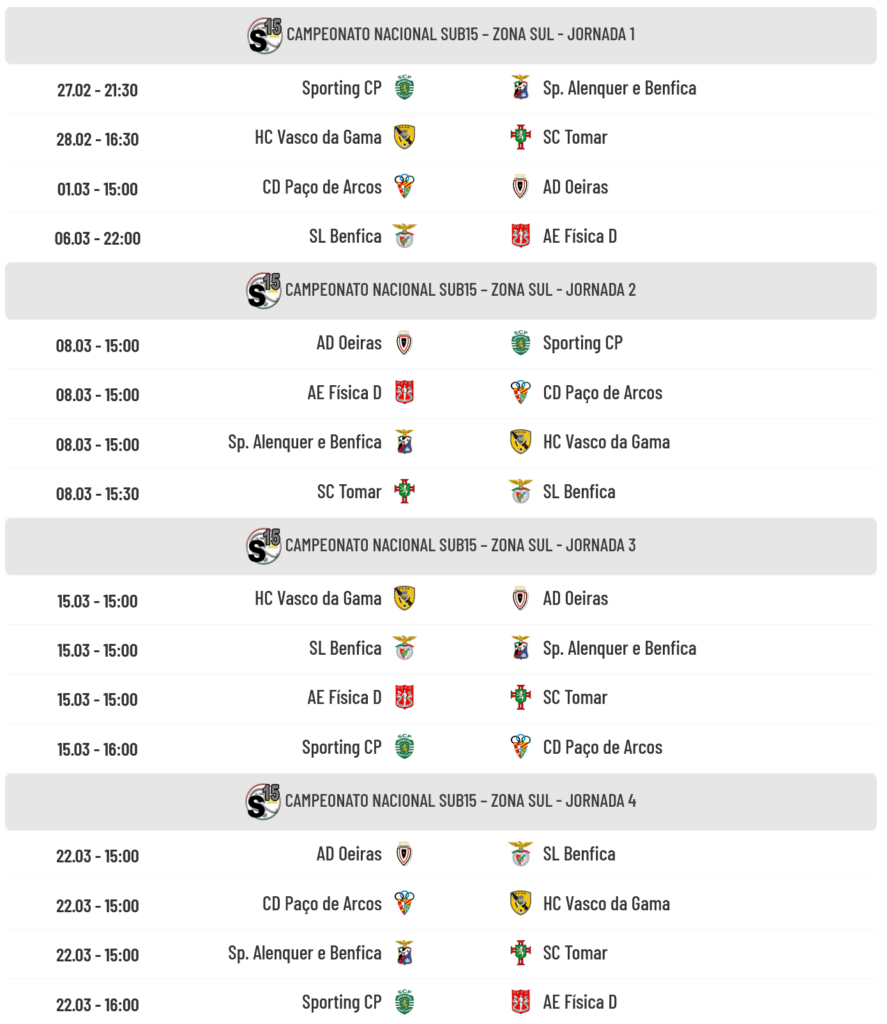Click the SL Benfica eagle crest in Jornada 1
Screen dimensions: 887x1024
click(404, 236)
